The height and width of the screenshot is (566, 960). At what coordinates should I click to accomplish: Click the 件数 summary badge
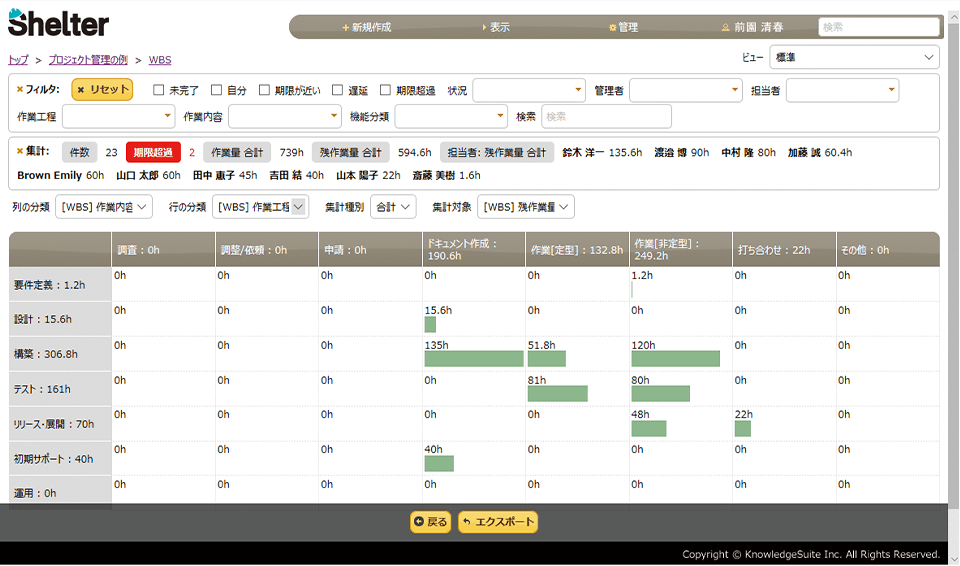pos(79,153)
